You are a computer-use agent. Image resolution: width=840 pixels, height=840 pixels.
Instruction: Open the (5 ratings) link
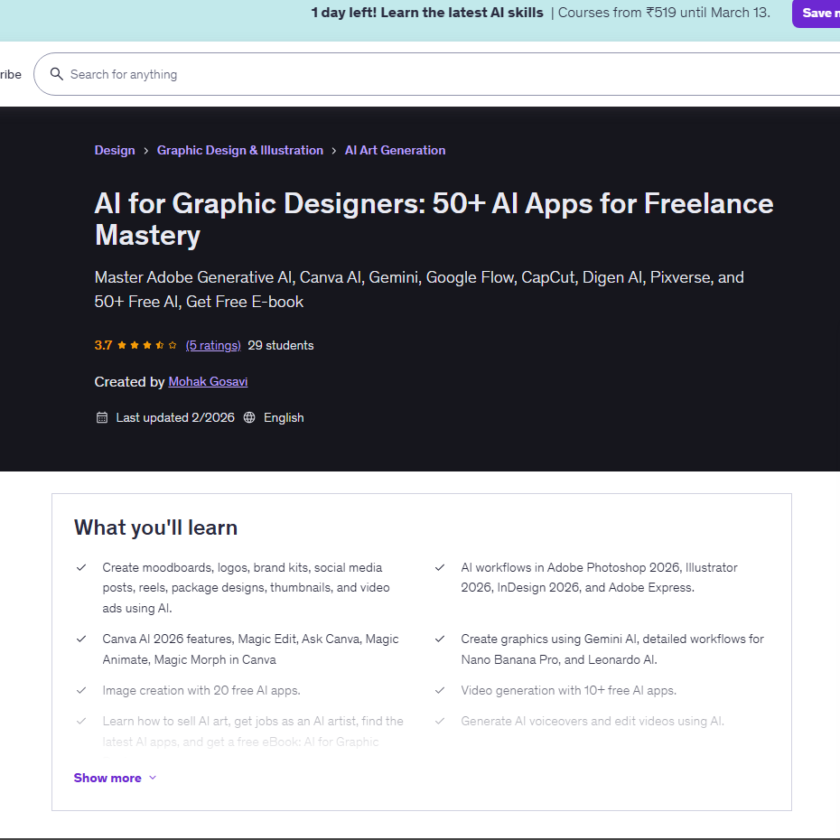point(213,346)
